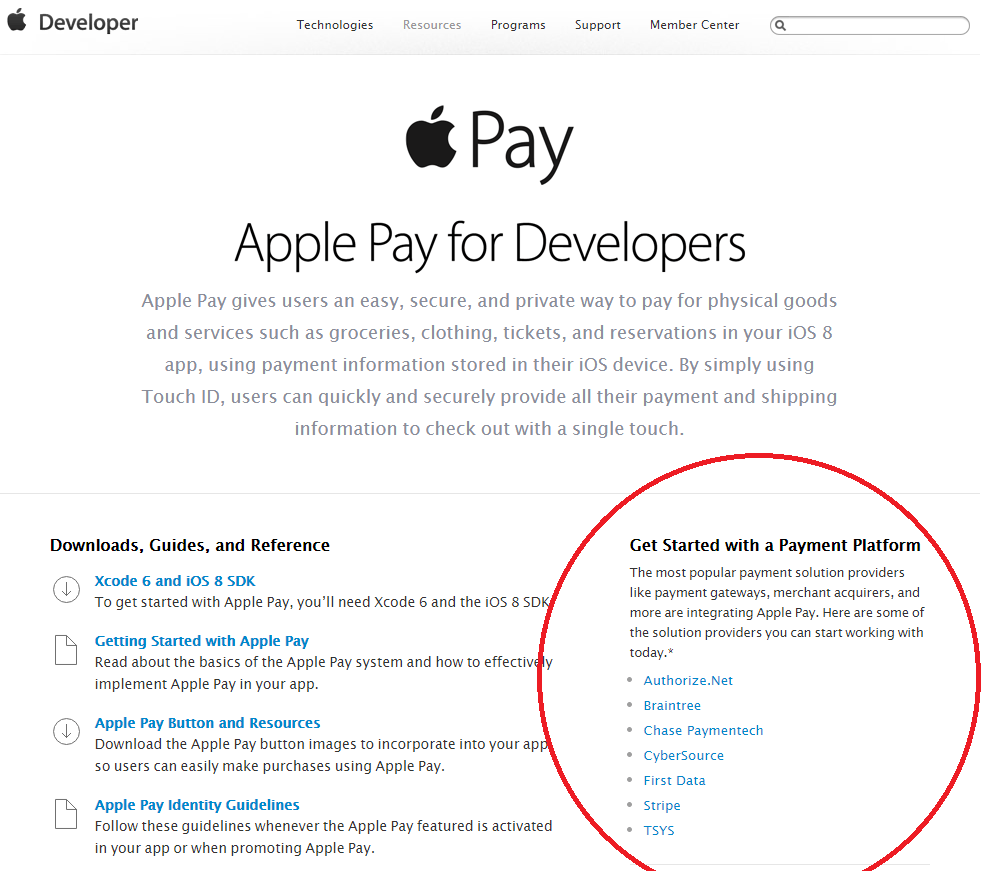Image resolution: width=982 pixels, height=871 pixels.
Task: Visit the Stripe link
Action: click(x=661, y=806)
